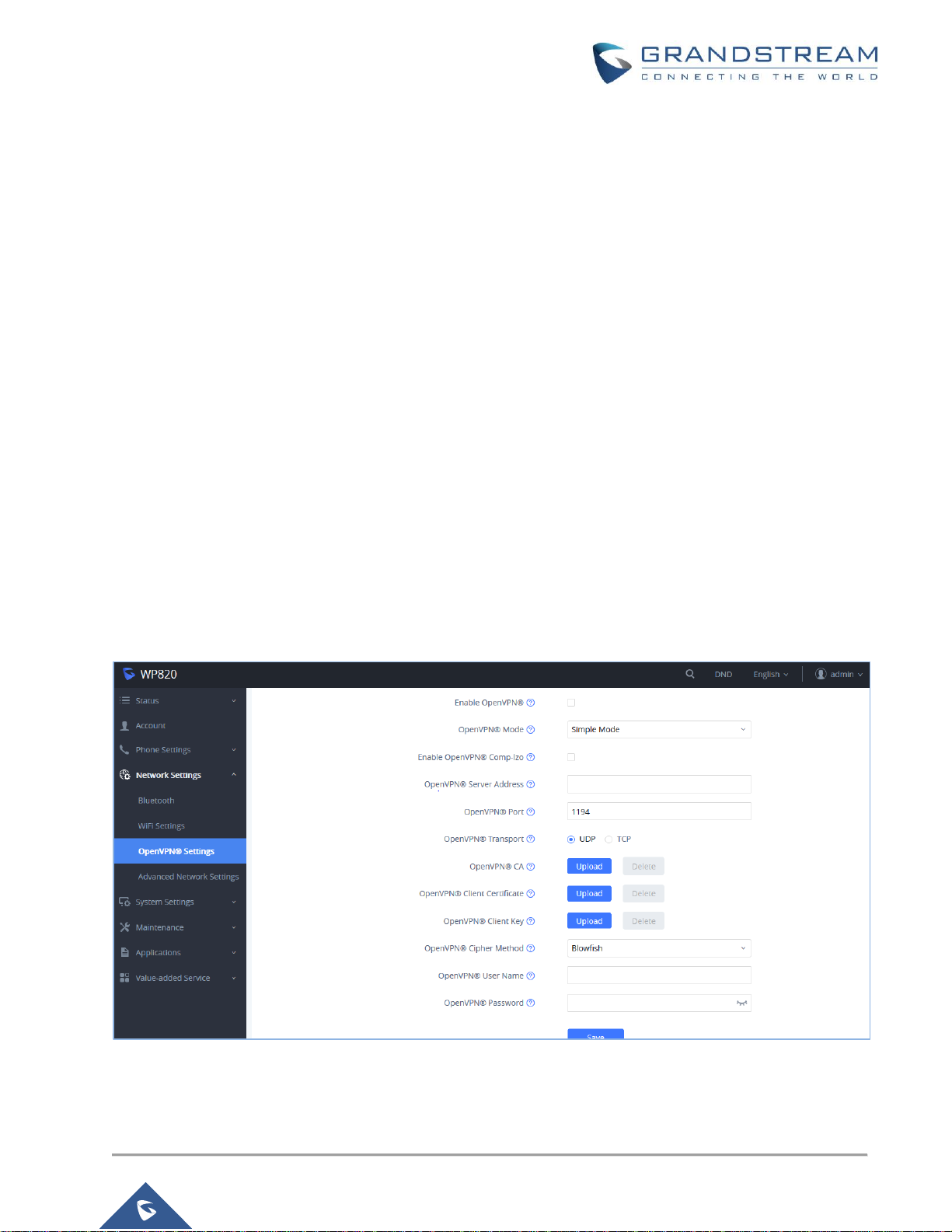Click the WP820 Grandstream logo icon
Image resolution: width=952 pixels, height=1232 pixels.
(129, 674)
